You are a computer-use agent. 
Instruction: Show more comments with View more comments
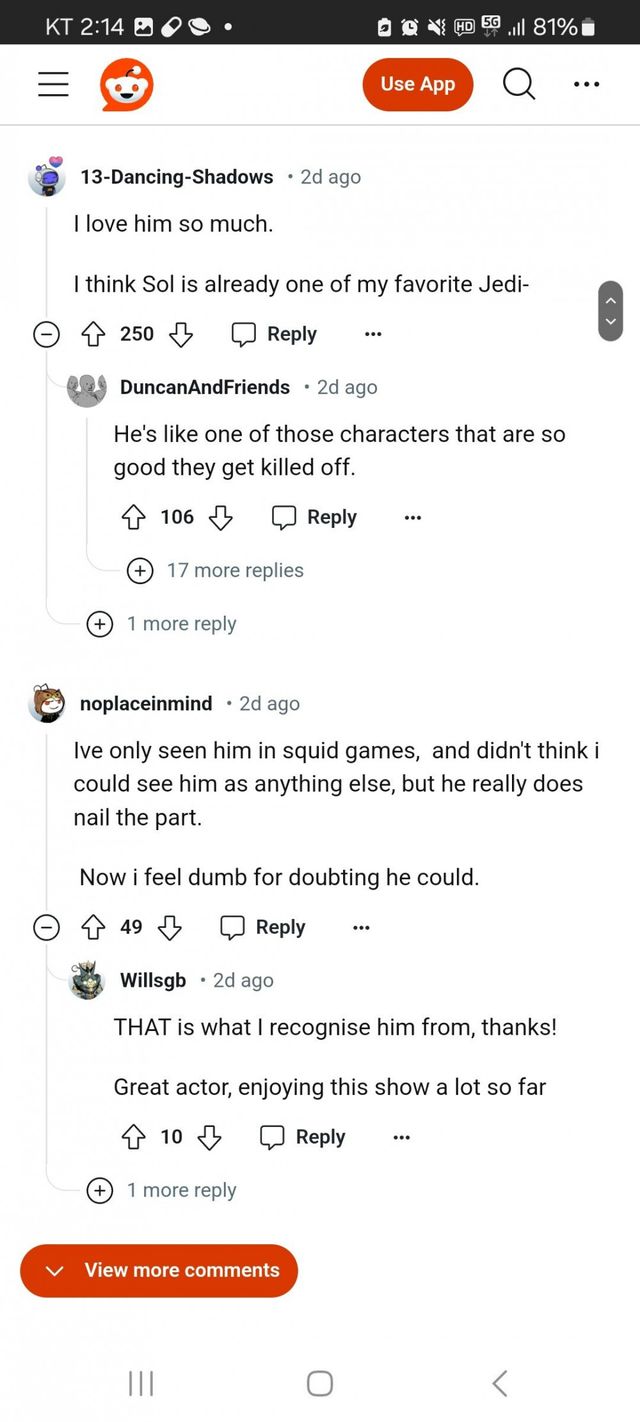click(x=159, y=1270)
